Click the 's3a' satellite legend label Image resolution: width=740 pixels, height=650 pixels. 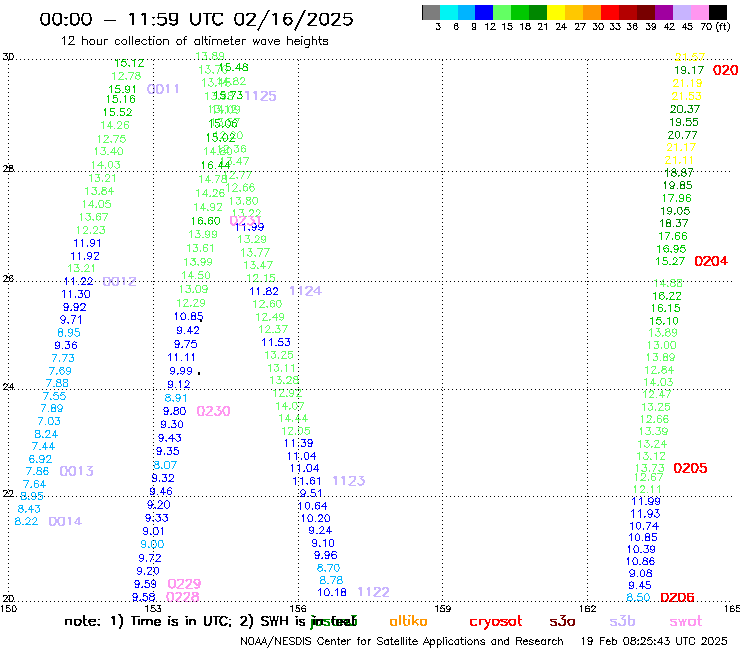[562, 621]
